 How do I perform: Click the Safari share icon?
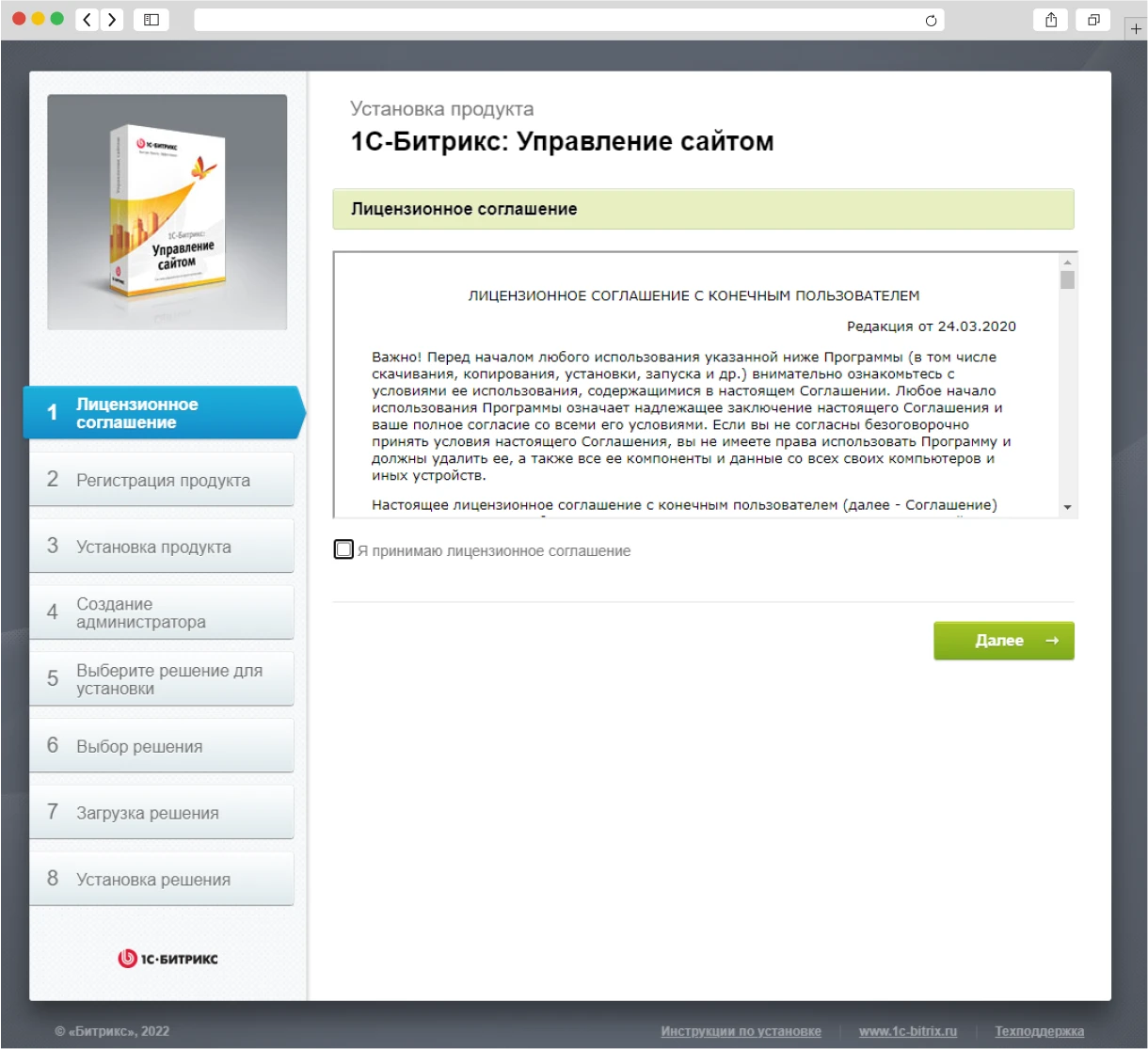(x=1050, y=19)
